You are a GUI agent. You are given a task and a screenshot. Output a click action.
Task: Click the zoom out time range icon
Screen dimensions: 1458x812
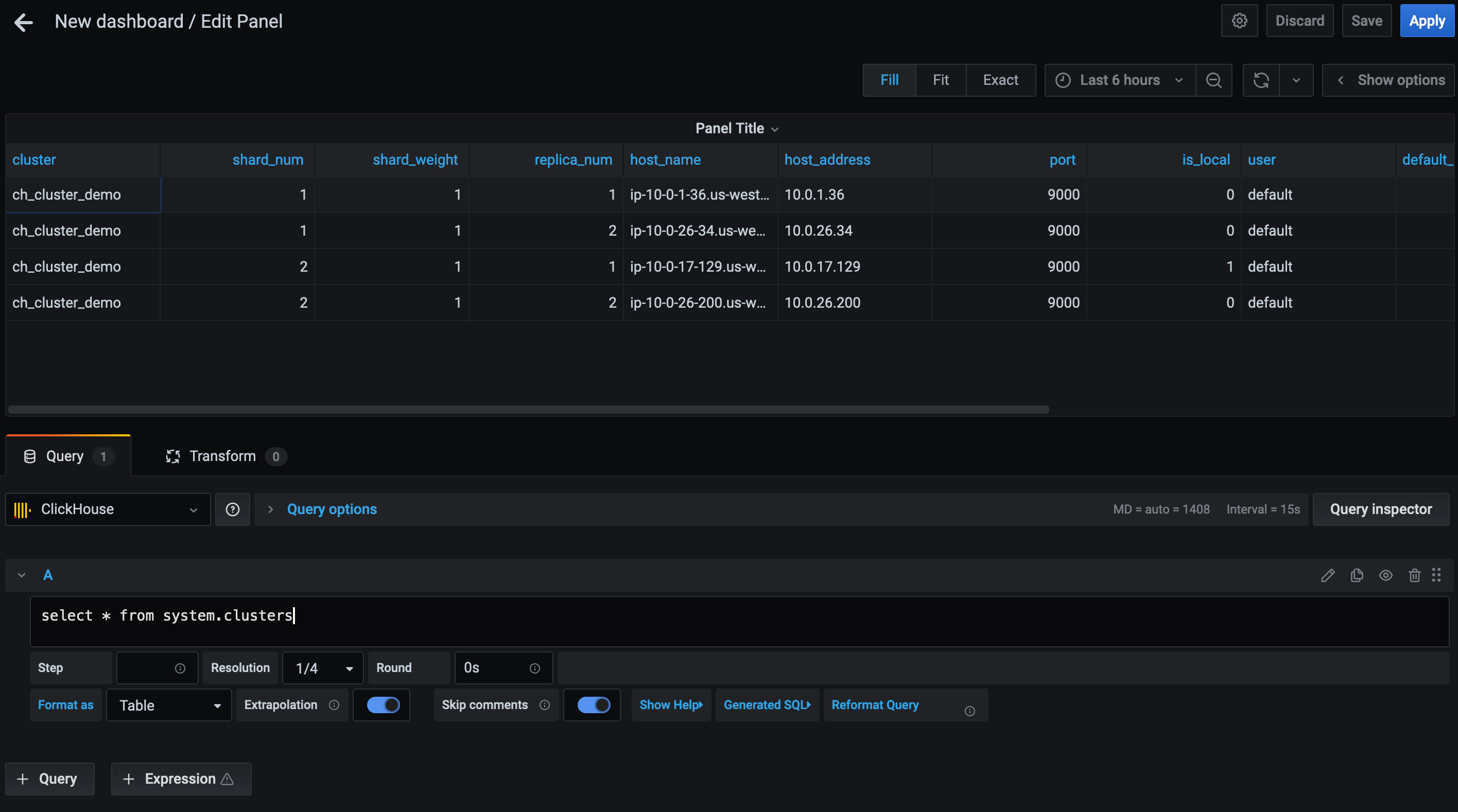pos(1213,80)
